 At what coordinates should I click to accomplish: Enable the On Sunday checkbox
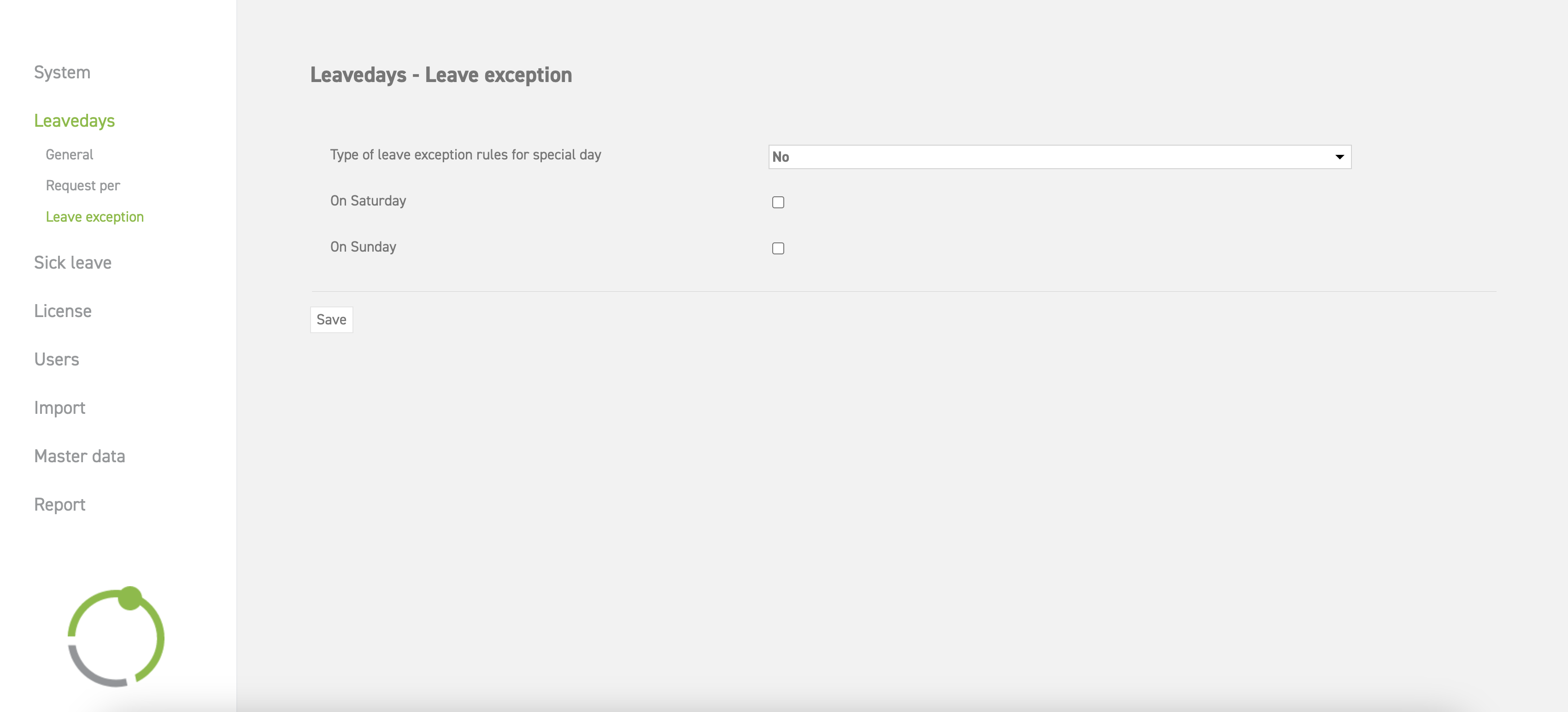(778, 248)
